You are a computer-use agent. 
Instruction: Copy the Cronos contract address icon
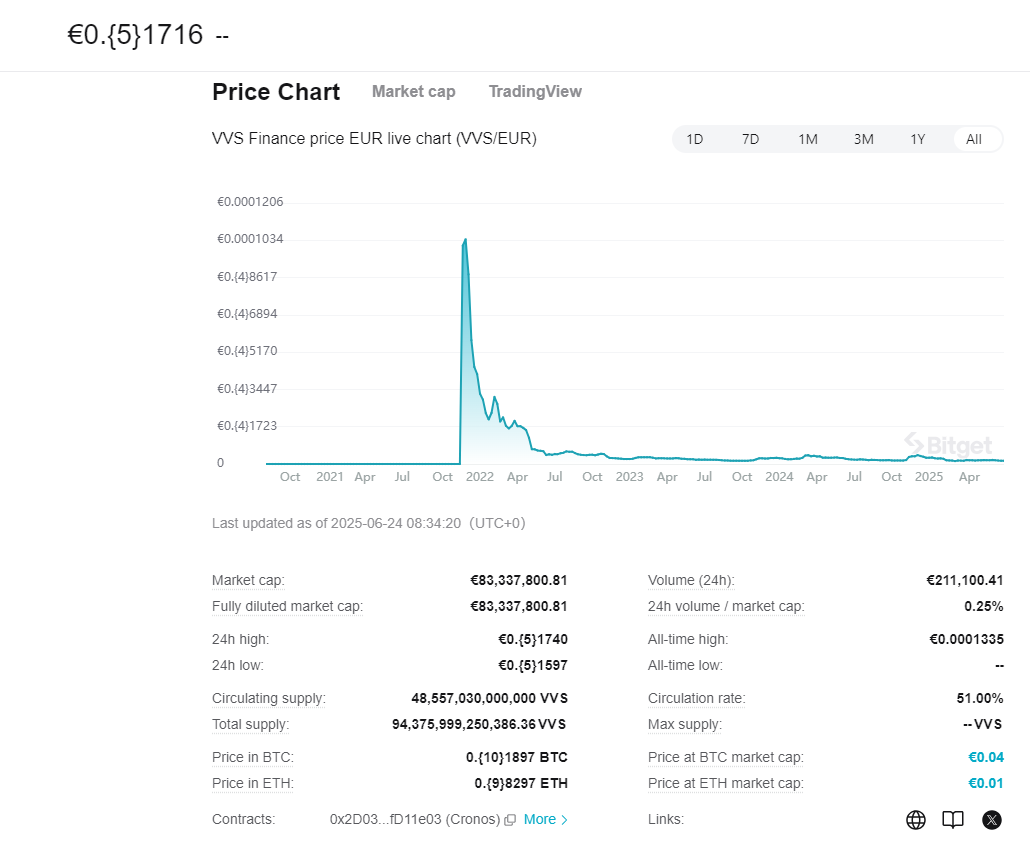click(x=510, y=820)
